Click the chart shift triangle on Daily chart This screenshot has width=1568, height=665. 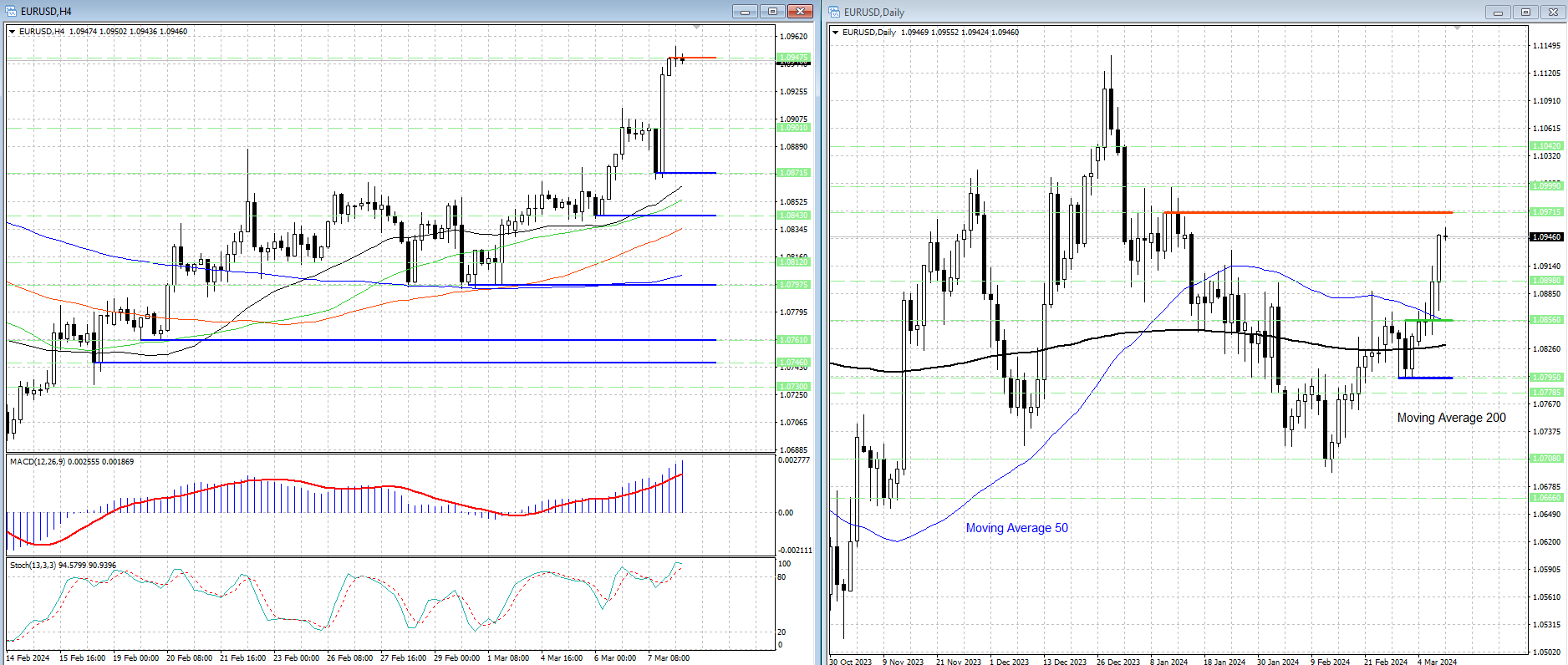pyautogui.click(x=1458, y=28)
